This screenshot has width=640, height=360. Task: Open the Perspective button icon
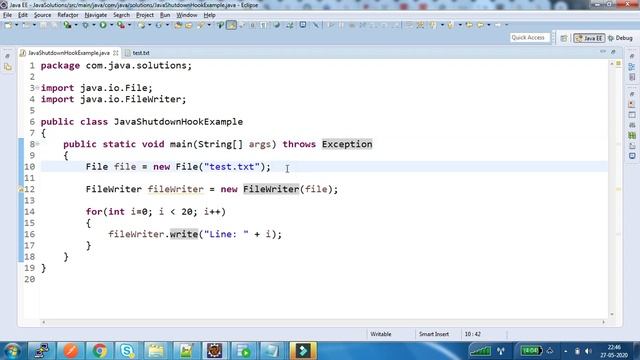(x=564, y=38)
